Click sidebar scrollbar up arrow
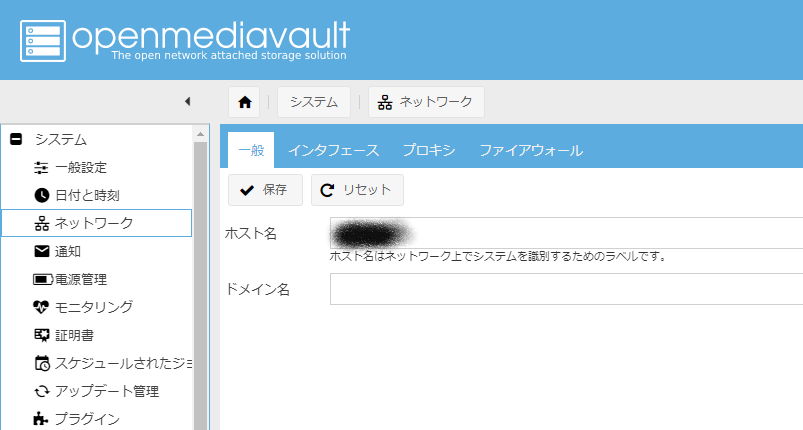 tap(200, 134)
